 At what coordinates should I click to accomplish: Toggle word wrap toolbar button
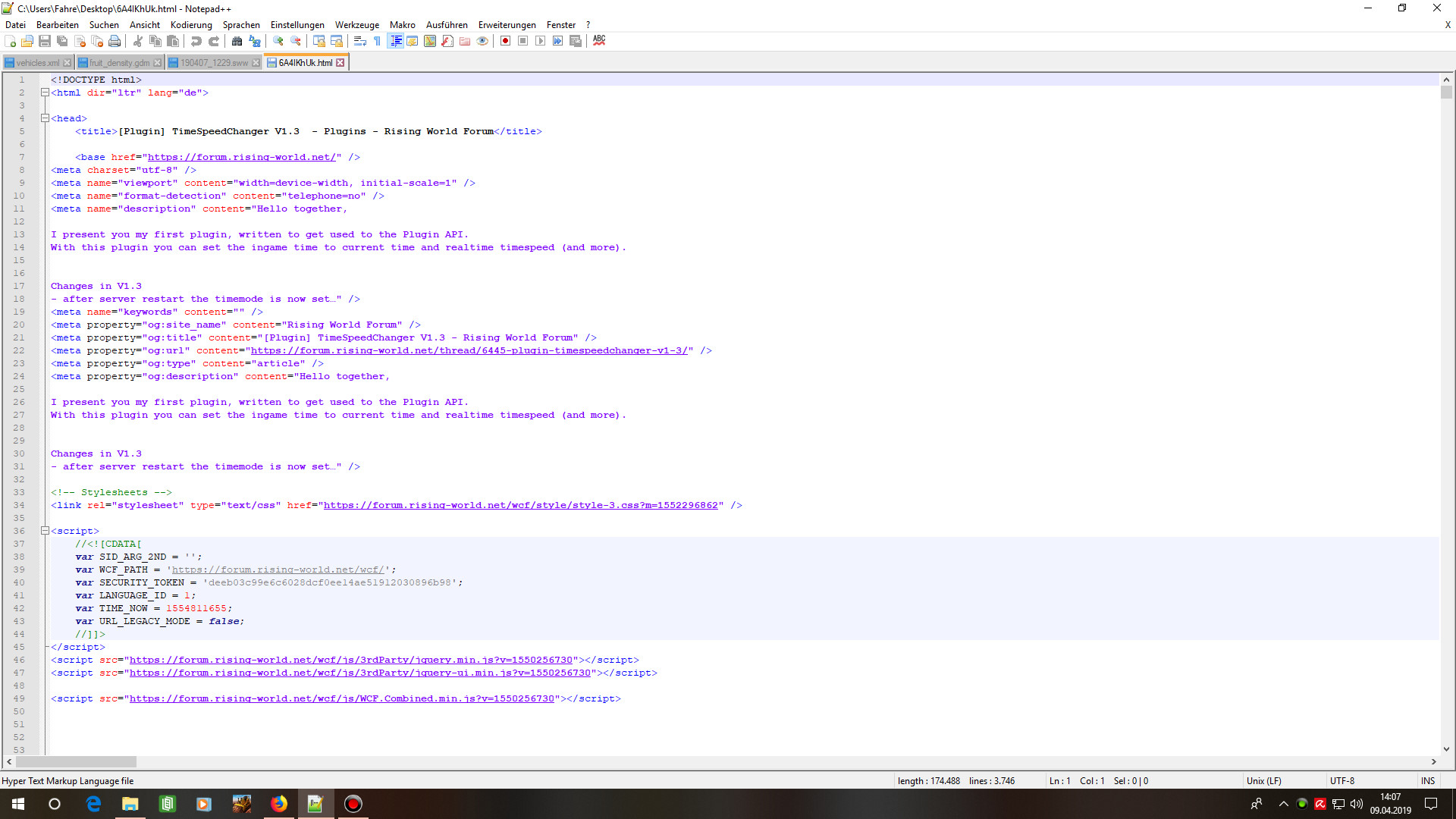(360, 41)
